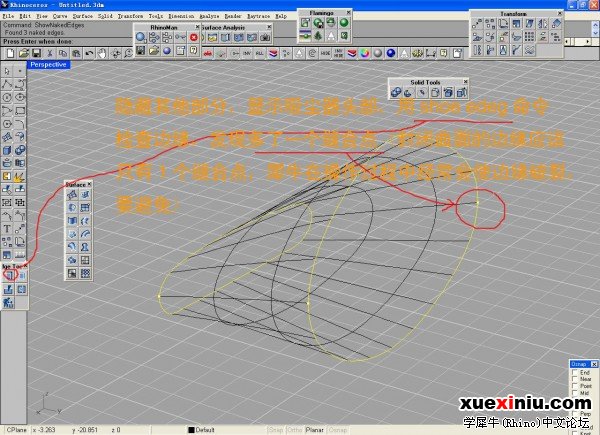600x435 pixels.
Task: Click the Boolean union icon in Solid Tools
Action: (x=396, y=92)
